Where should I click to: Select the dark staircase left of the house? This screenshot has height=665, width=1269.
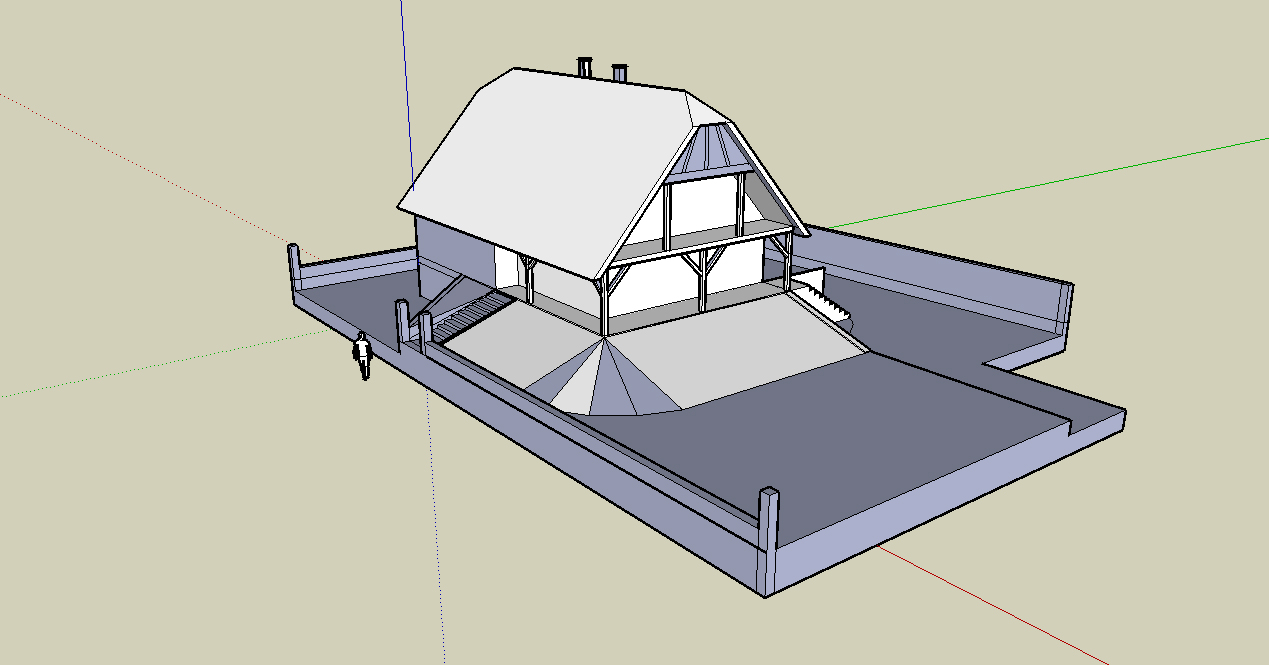point(470,313)
